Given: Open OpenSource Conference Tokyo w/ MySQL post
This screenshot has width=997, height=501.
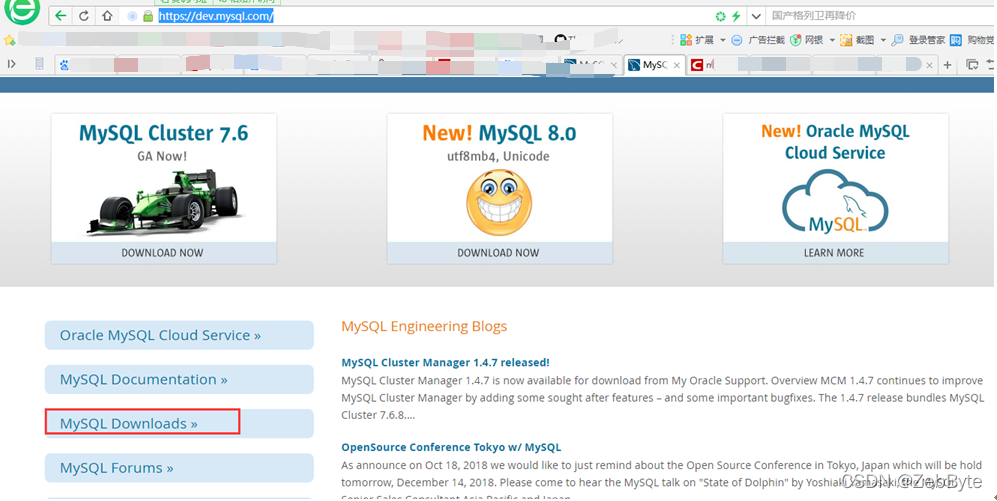Looking at the screenshot, I should click(x=451, y=447).
